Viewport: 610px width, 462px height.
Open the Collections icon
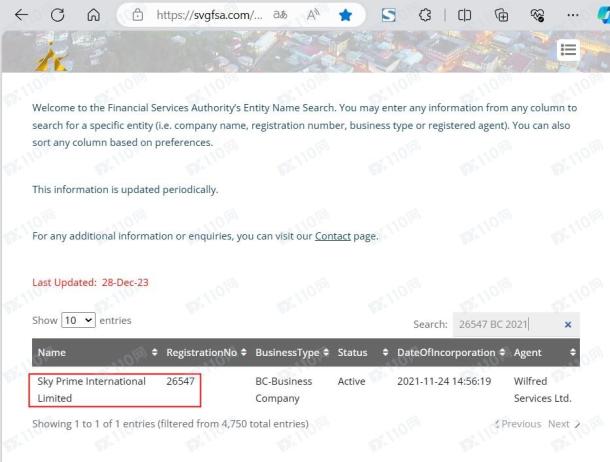[501, 16]
